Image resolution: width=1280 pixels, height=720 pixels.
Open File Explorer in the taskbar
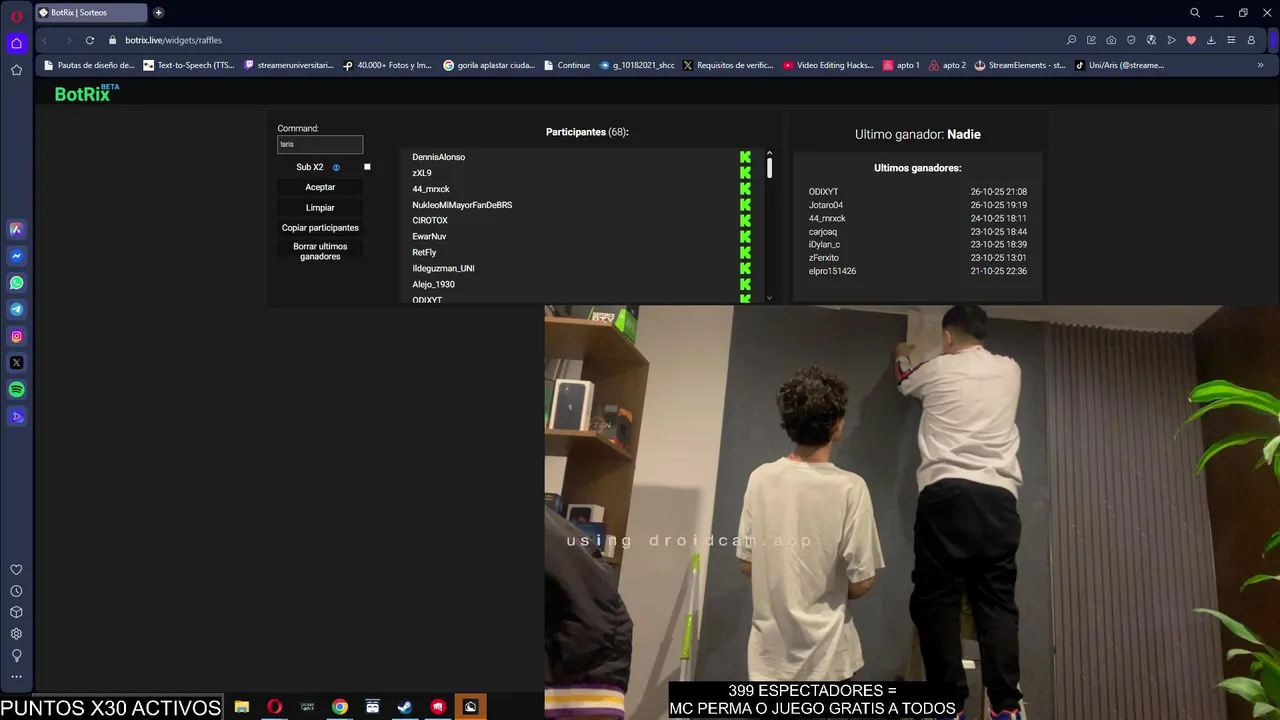(x=242, y=707)
